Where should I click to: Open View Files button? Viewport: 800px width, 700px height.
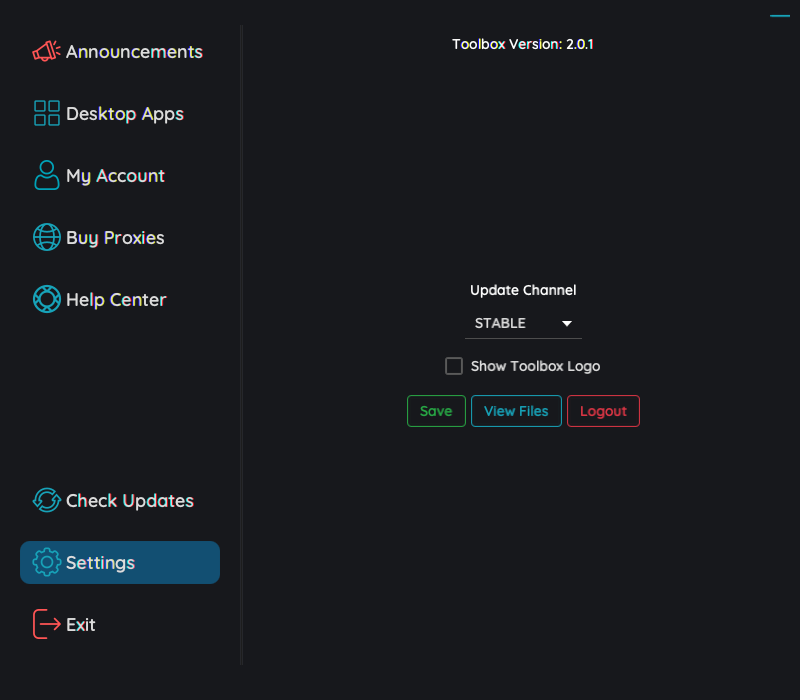click(516, 411)
